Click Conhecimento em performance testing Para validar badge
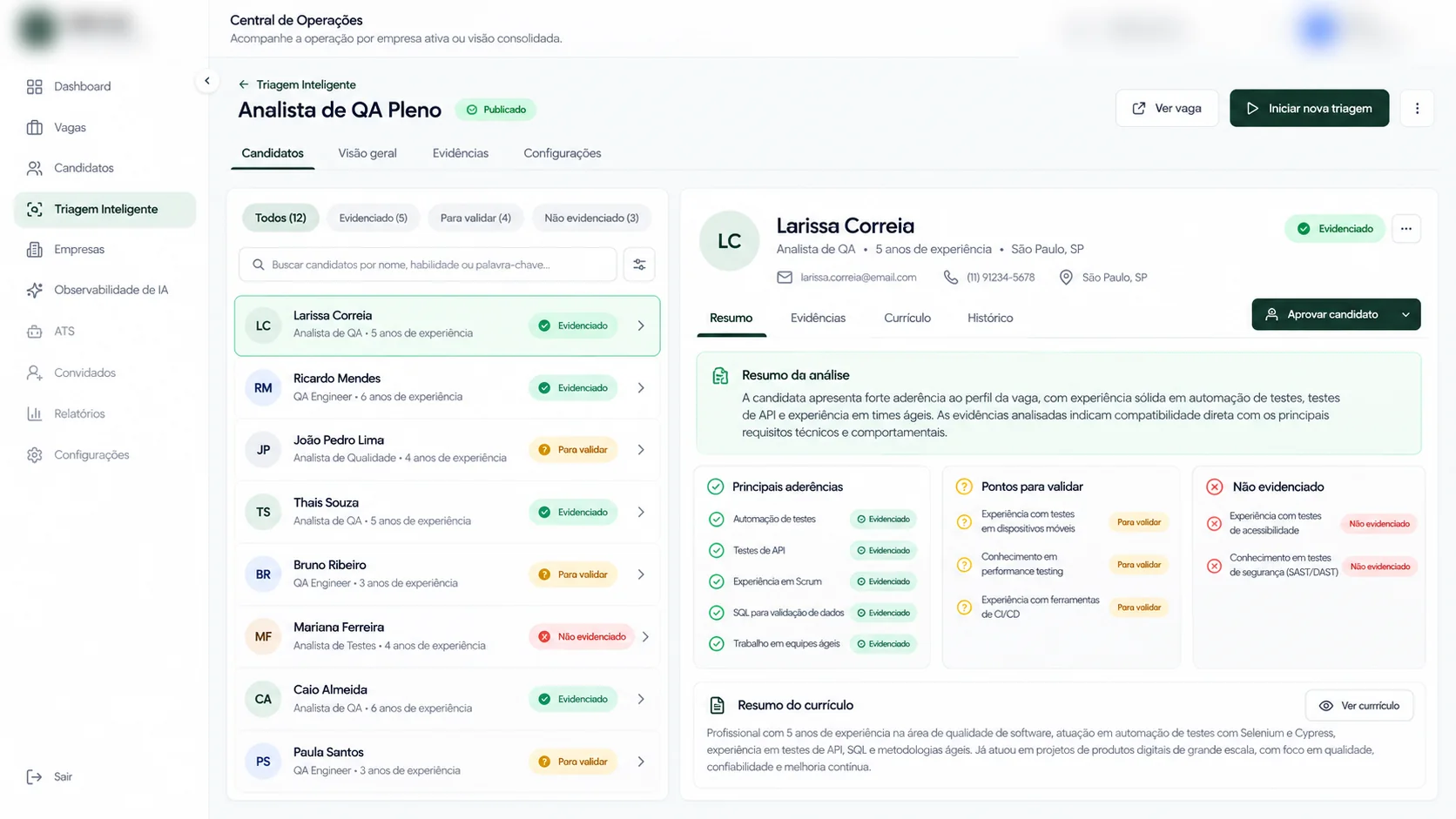This screenshot has height=819, width=1456. (1138, 565)
